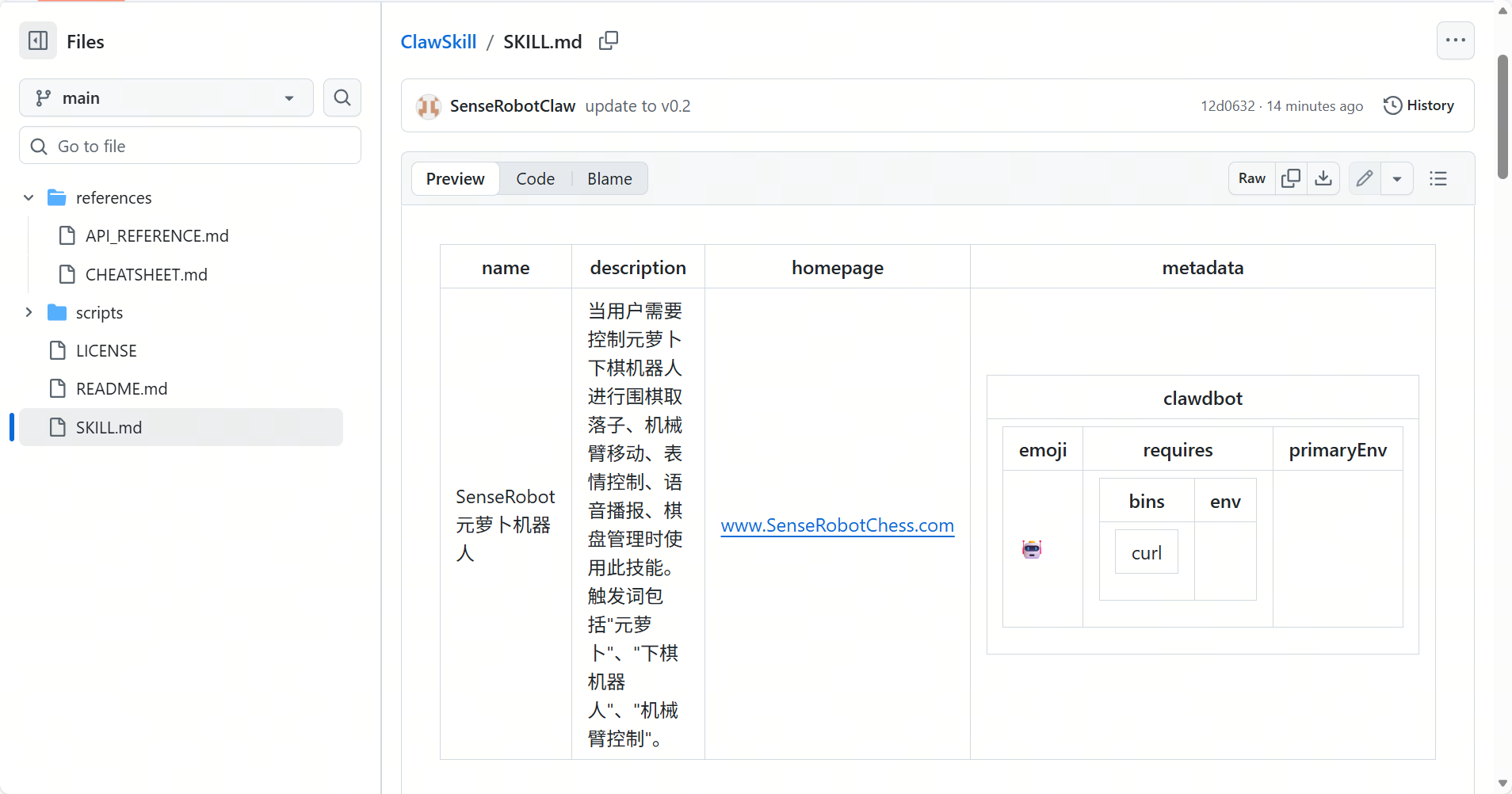The height and width of the screenshot is (794, 1512).
Task: Select the scripts folder row
Action: [x=181, y=312]
